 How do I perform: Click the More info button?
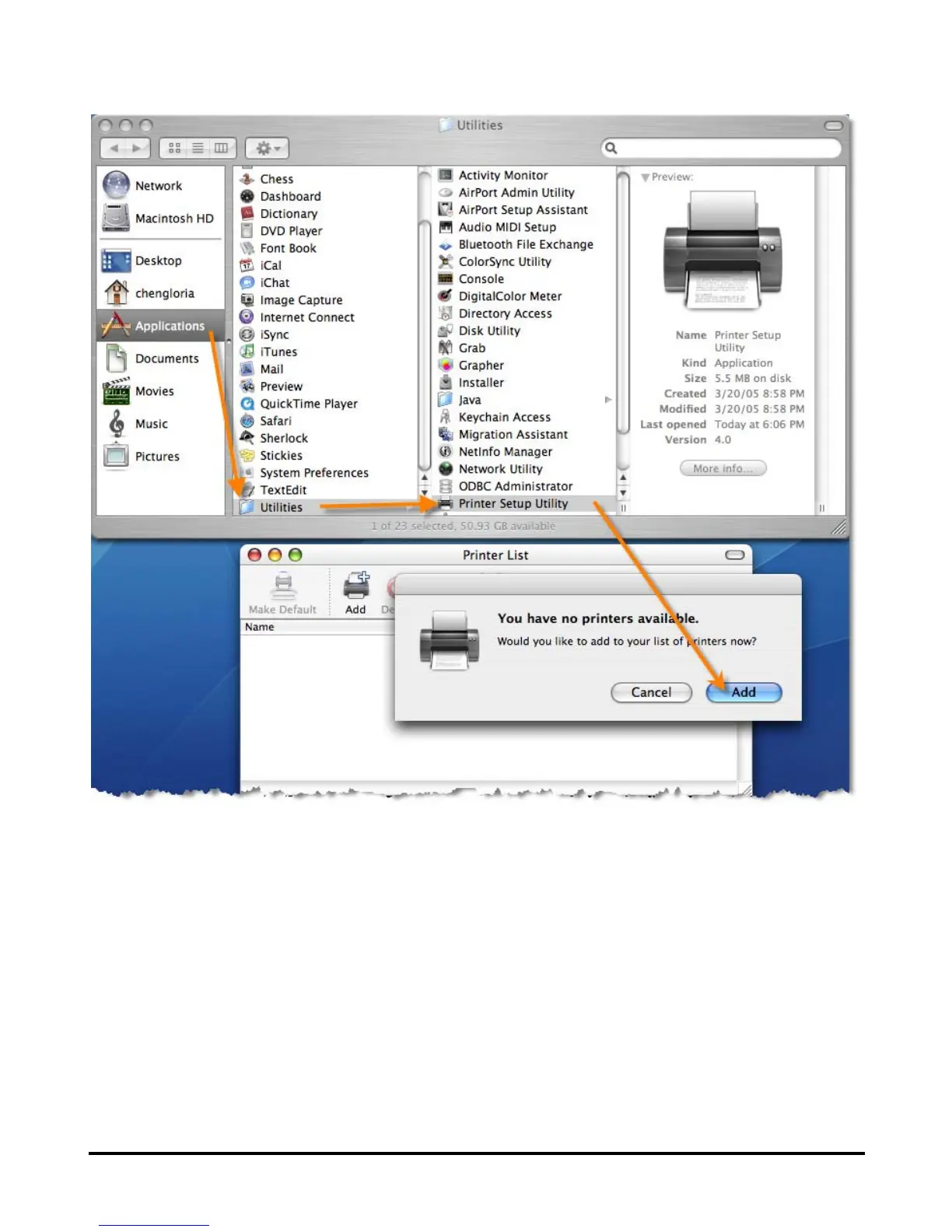(723, 468)
